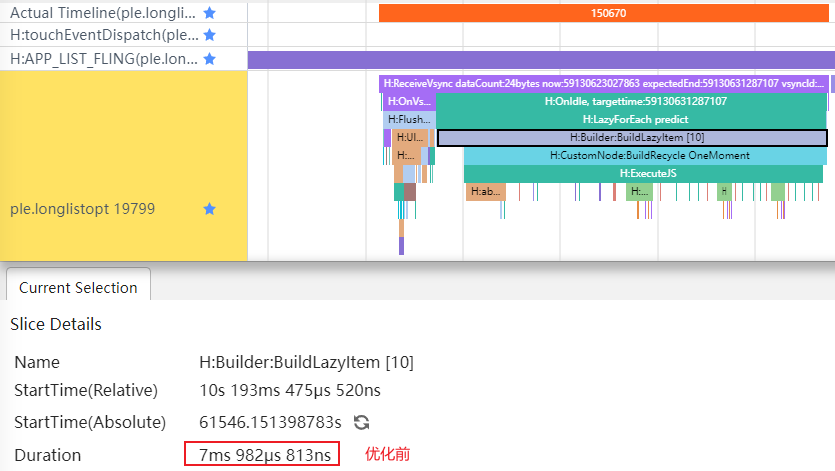Favorite the H:touchEventDispatch row with its star
835x471 pixels.
click(x=209, y=35)
